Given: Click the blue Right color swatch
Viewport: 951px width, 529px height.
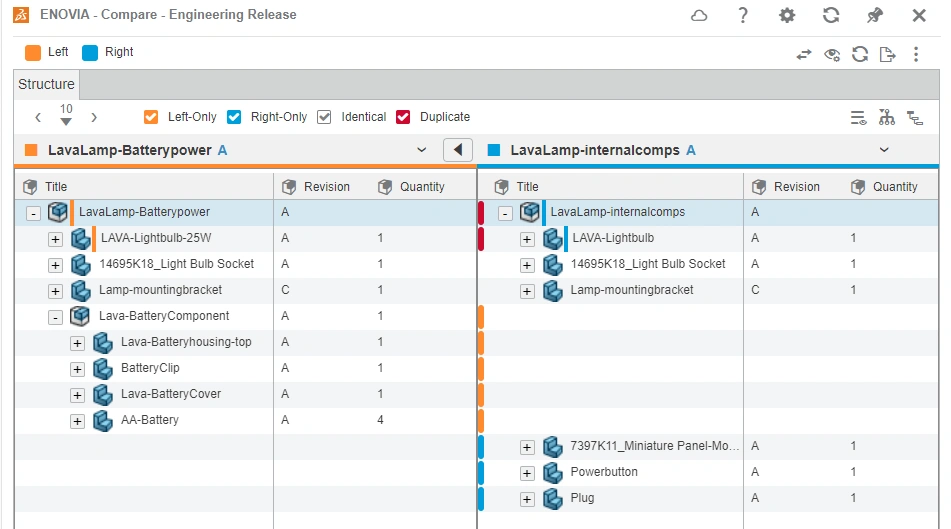Looking at the screenshot, I should [90, 53].
